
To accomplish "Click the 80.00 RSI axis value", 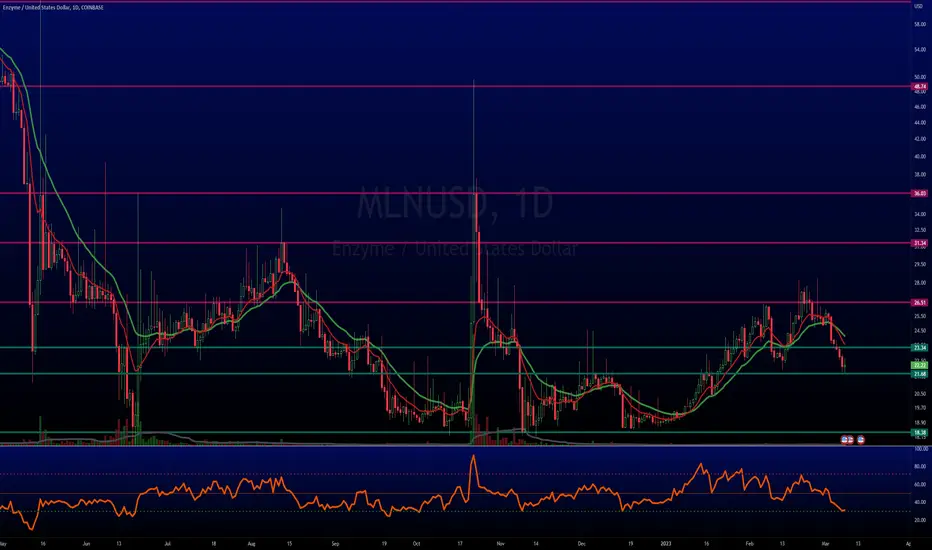I will coord(920,467).
